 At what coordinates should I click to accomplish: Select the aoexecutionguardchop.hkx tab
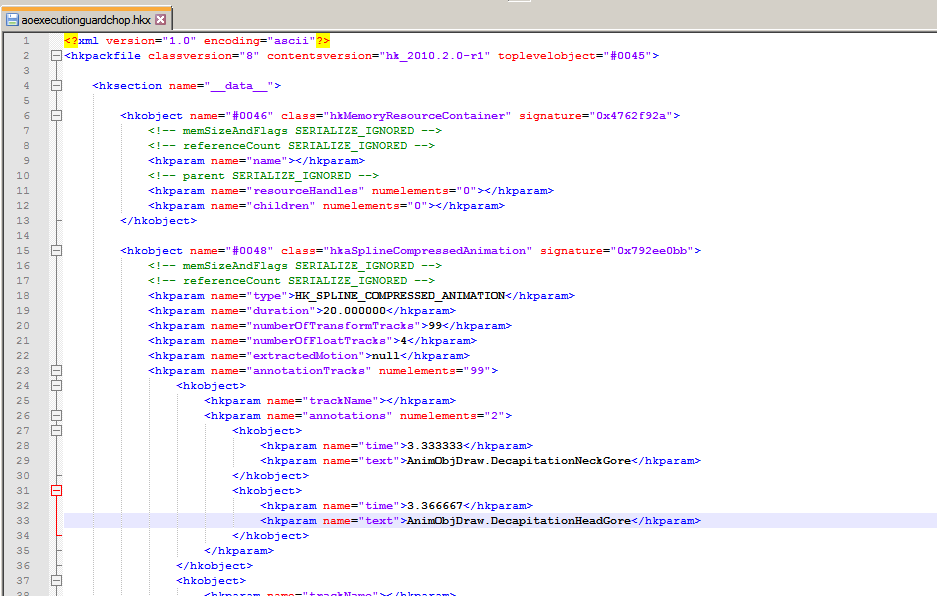tap(86, 20)
